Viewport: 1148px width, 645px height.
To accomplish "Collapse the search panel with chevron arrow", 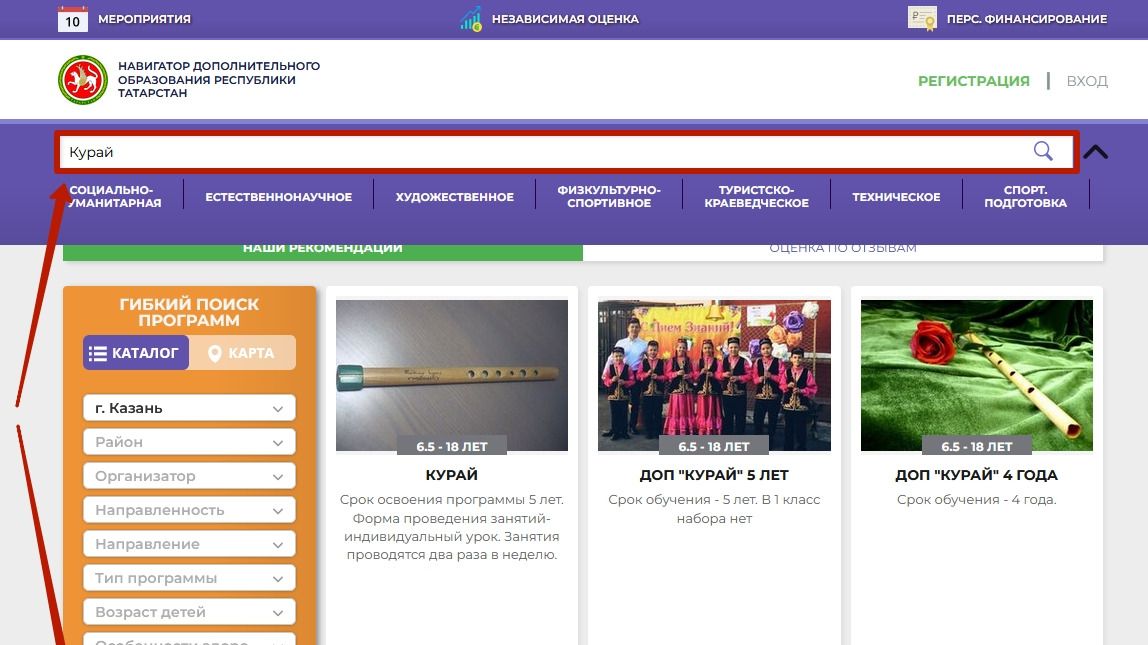I will 1096,152.
